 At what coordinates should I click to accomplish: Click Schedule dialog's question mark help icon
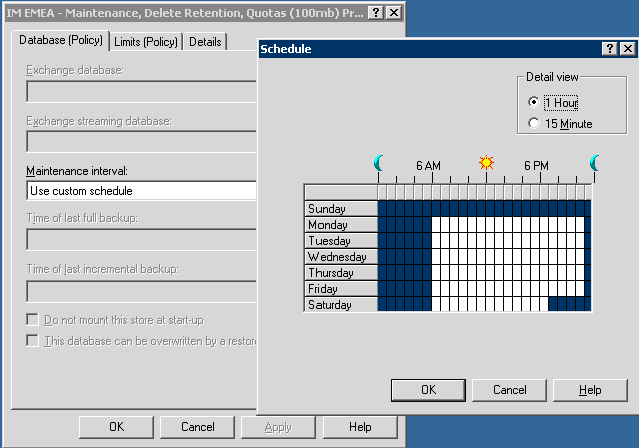pos(610,48)
